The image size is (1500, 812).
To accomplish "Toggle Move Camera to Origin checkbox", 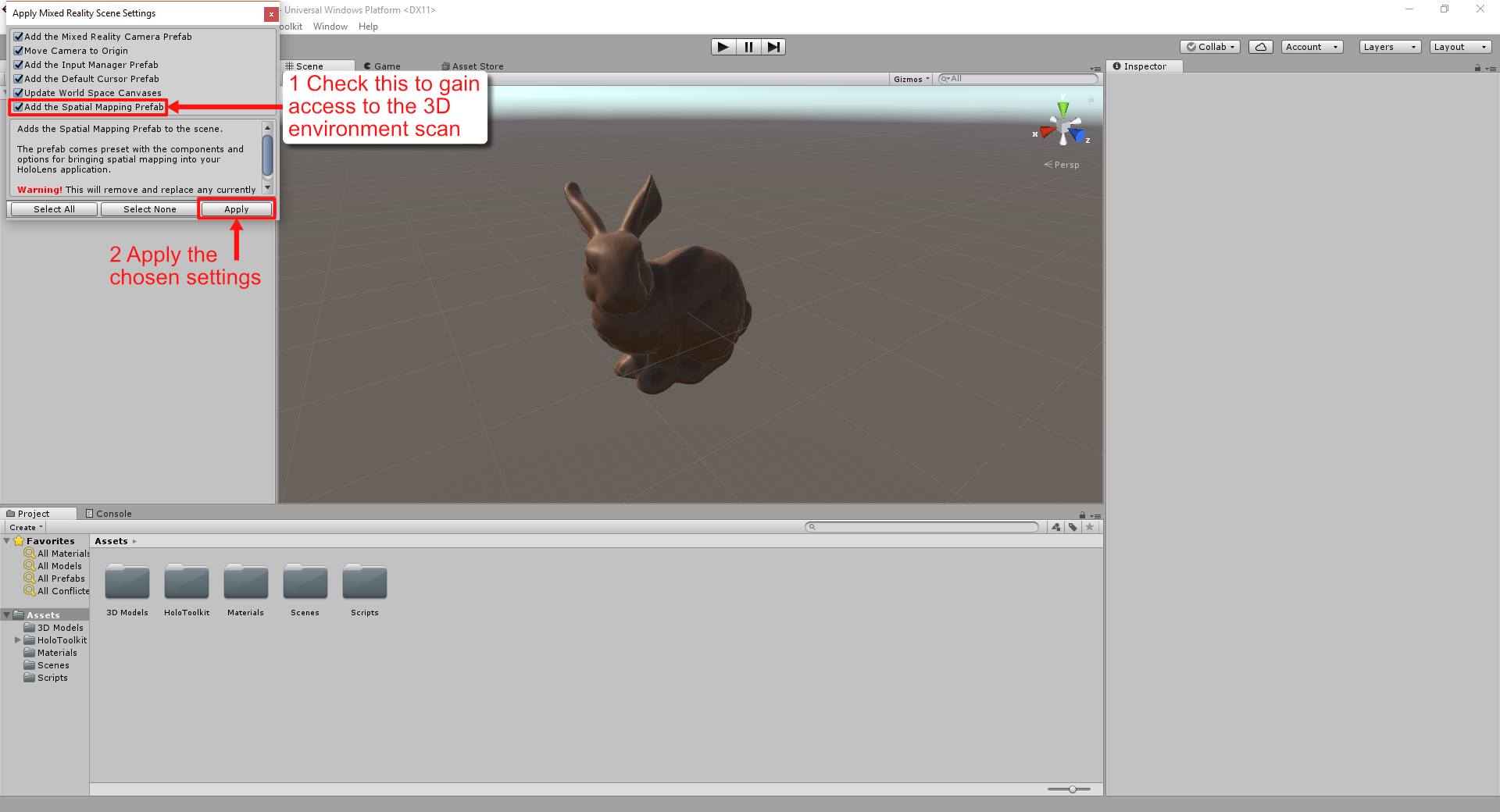I will [19, 51].
